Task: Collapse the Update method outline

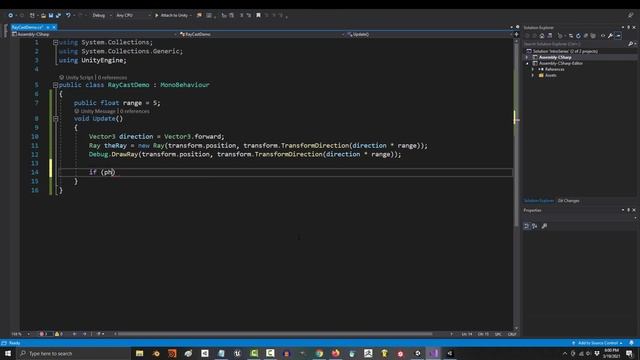Action: pyautogui.click(x=55, y=119)
